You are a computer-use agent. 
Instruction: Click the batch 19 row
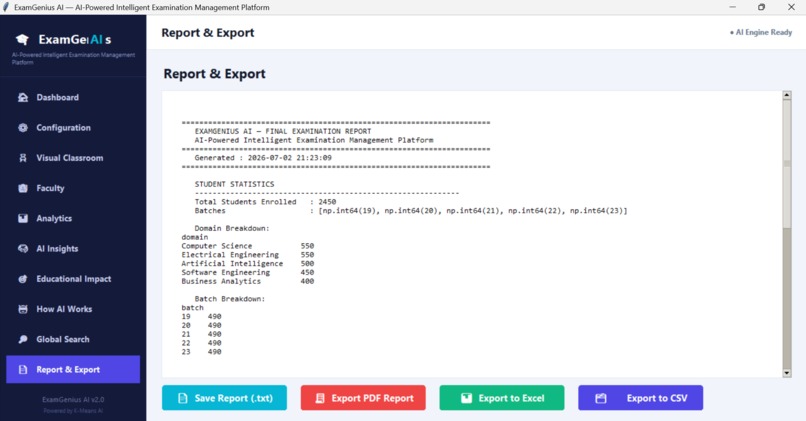(202, 317)
